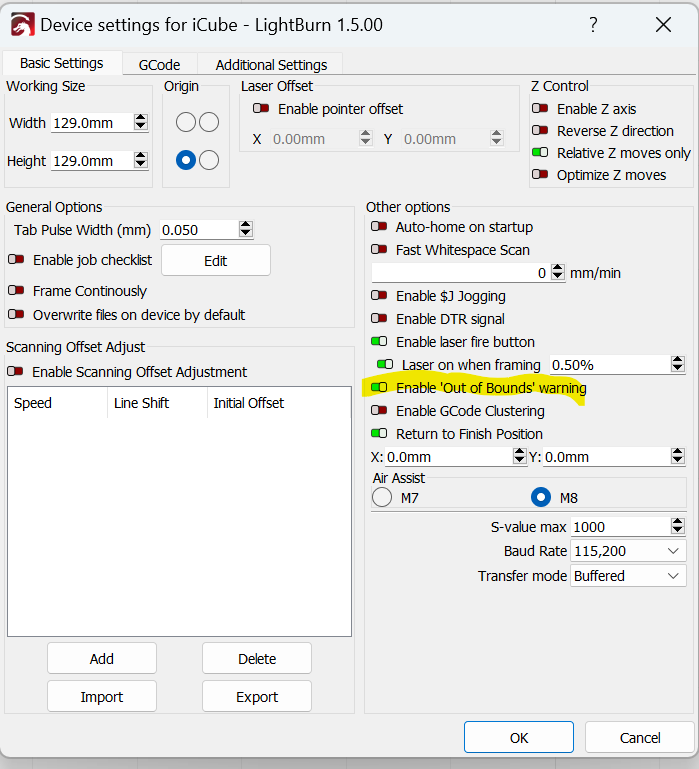Click the Tab Pulse Width stepper
699x769 pixels.
(246, 229)
